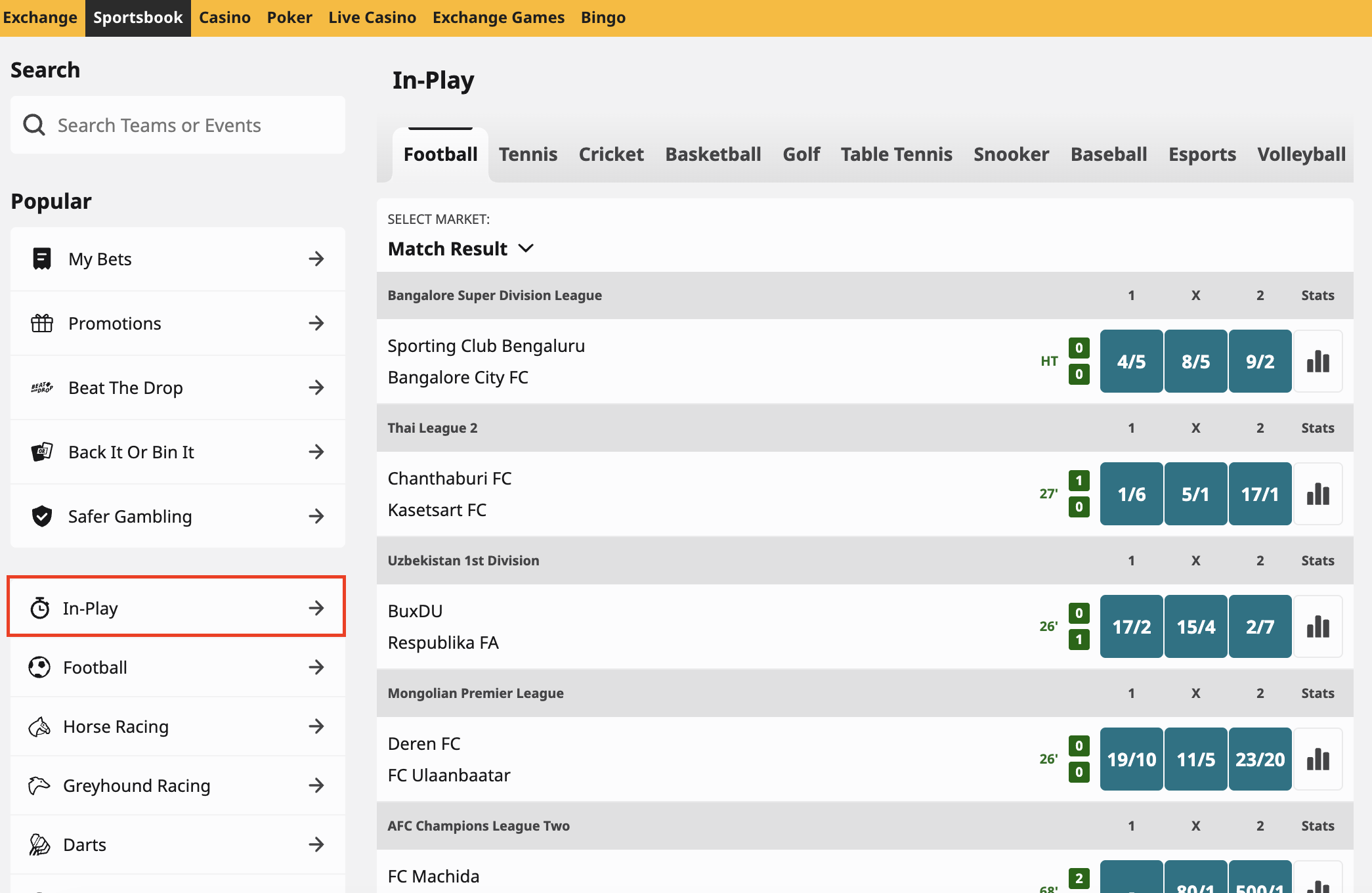The height and width of the screenshot is (893, 1372).
Task: Bet 9/2 on Bangalore City FC
Action: [x=1260, y=361]
